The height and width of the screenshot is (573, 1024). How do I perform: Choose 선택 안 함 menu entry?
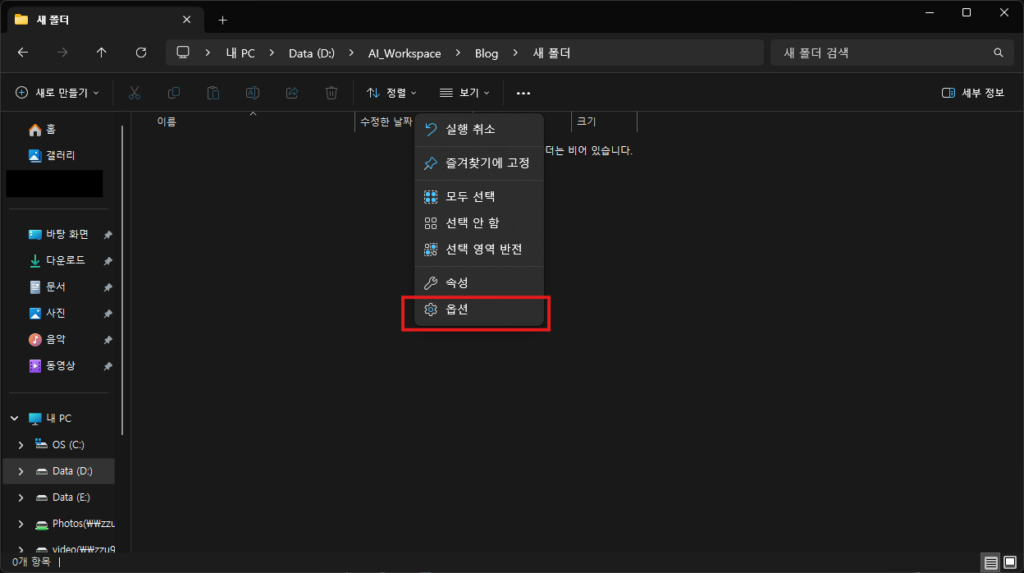click(x=479, y=223)
